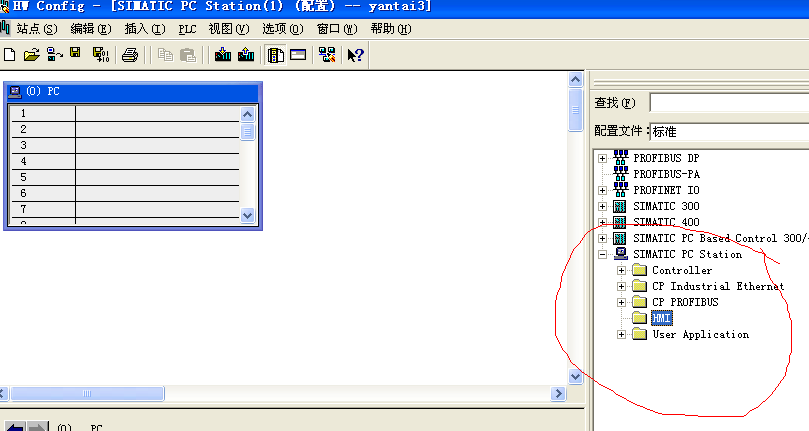Image resolution: width=809 pixels, height=431 pixels.
Task: Click the Address Overview toolbar icon
Action: click(x=298, y=55)
